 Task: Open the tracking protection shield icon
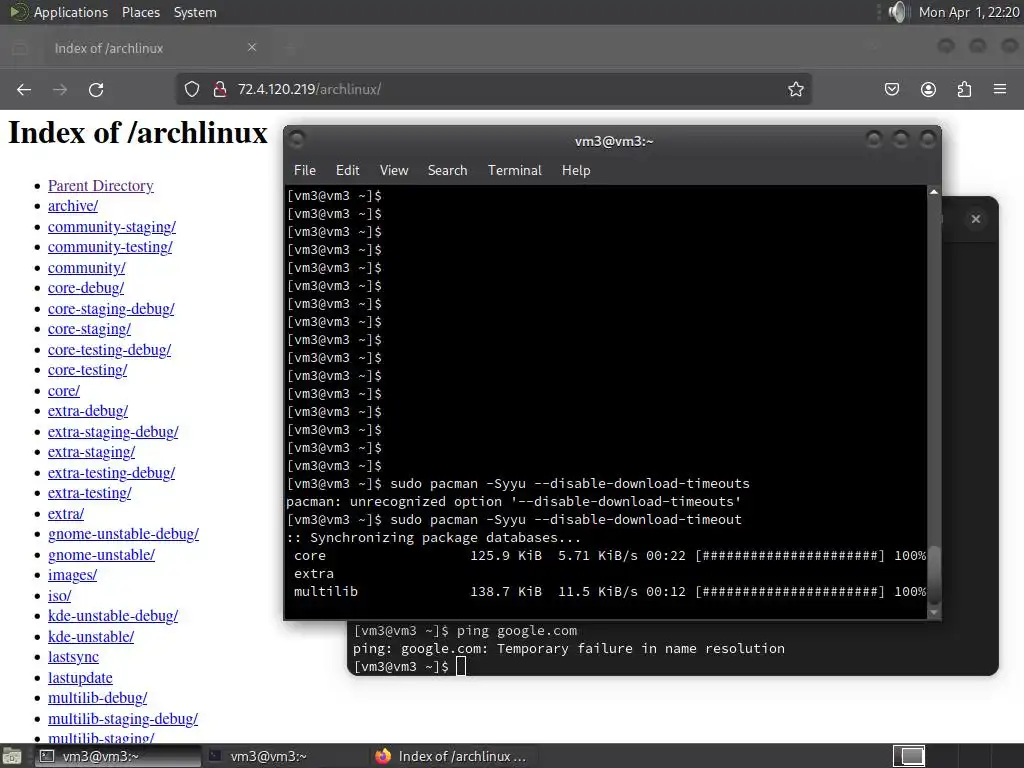(191, 89)
